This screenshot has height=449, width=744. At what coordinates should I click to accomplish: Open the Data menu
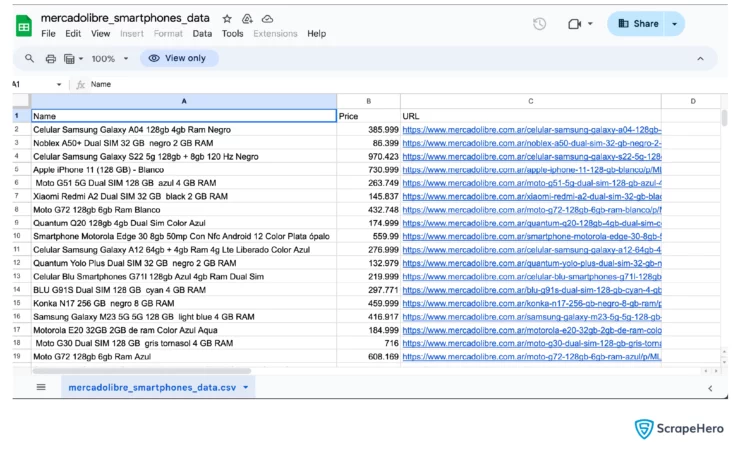tap(202, 34)
